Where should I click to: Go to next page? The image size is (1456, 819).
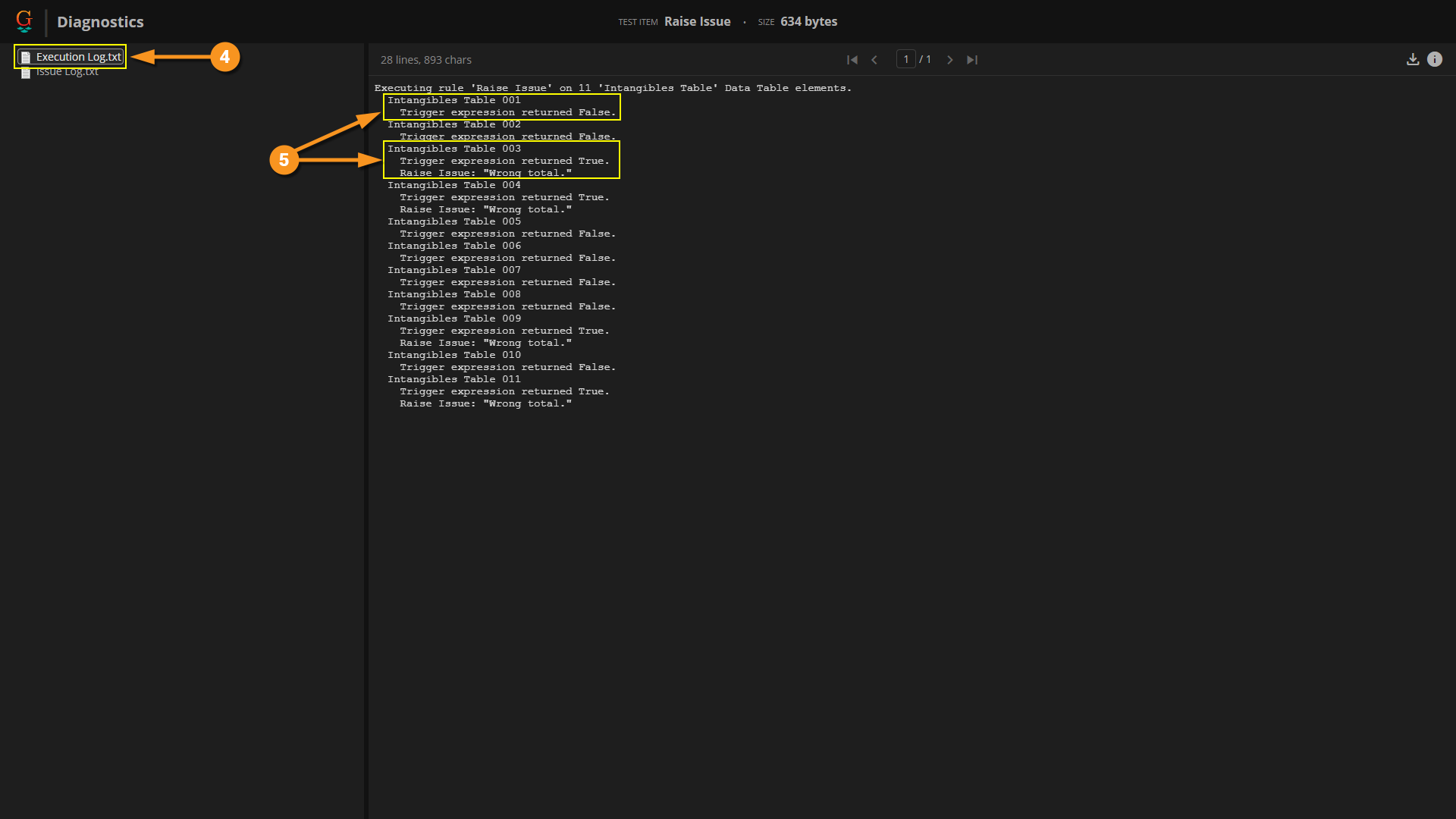(x=949, y=60)
